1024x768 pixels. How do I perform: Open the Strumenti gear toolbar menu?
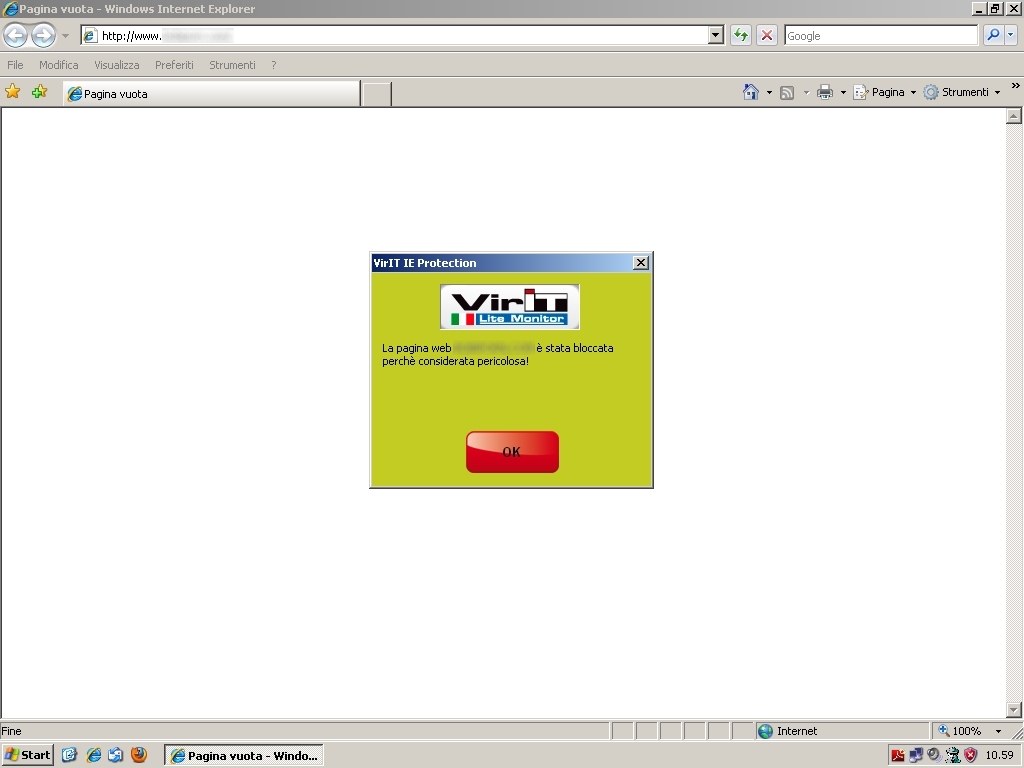point(961,92)
